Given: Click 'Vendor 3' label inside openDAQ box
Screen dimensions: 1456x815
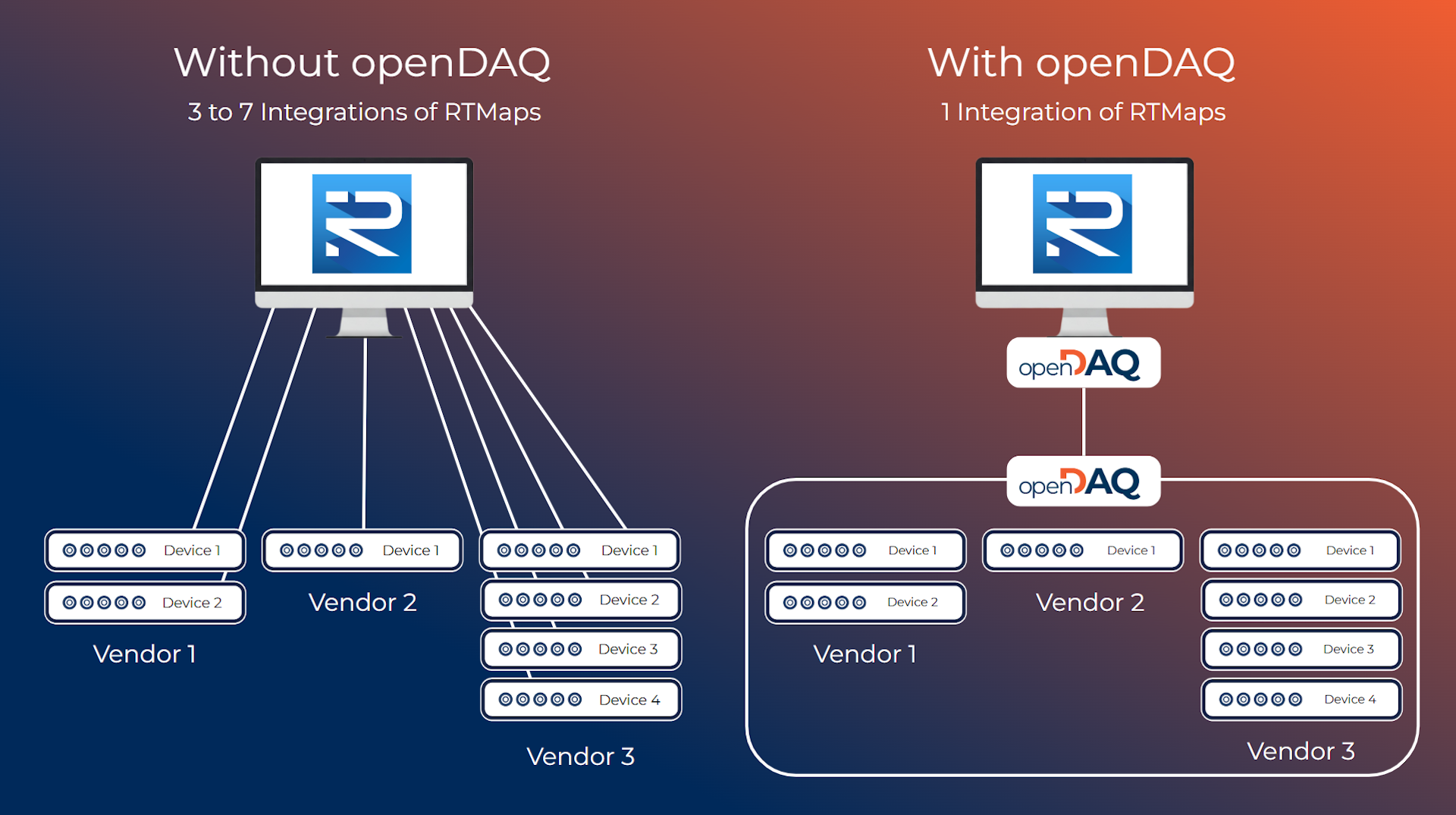Looking at the screenshot, I should coord(1301,751).
